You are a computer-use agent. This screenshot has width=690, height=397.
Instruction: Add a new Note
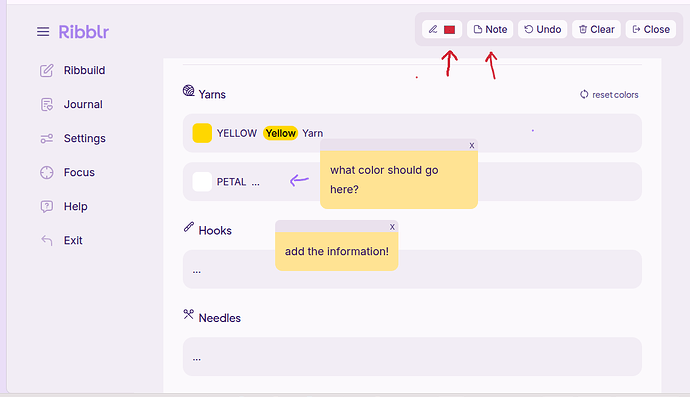(x=490, y=29)
